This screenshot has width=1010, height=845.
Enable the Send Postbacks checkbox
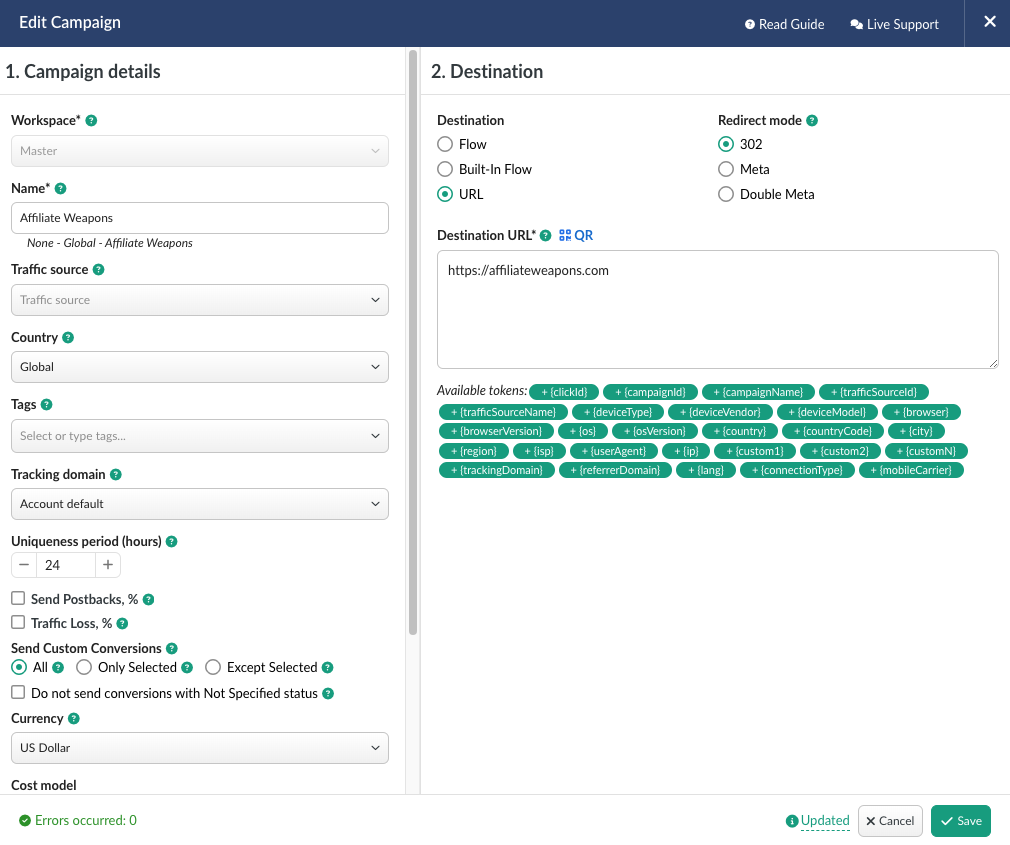(18, 599)
